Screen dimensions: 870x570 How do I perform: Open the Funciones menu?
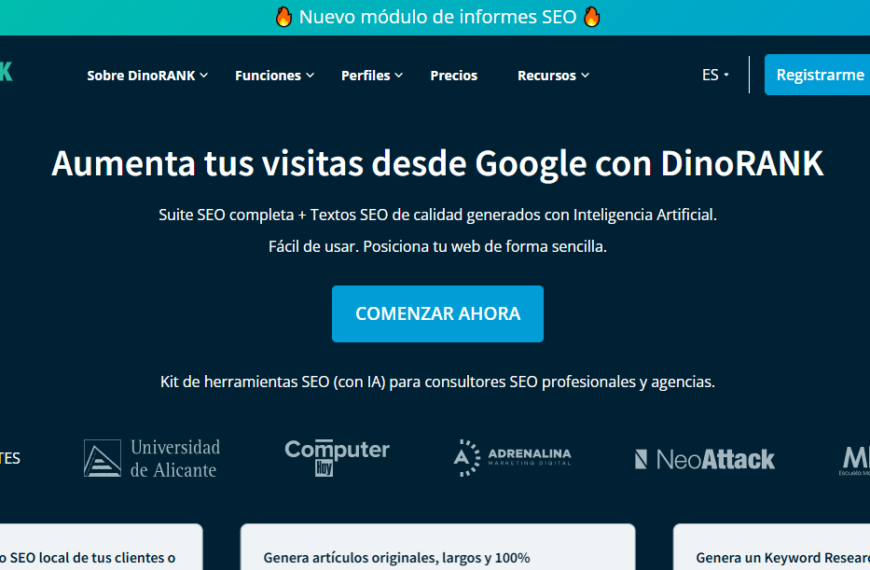pos(274,75)
